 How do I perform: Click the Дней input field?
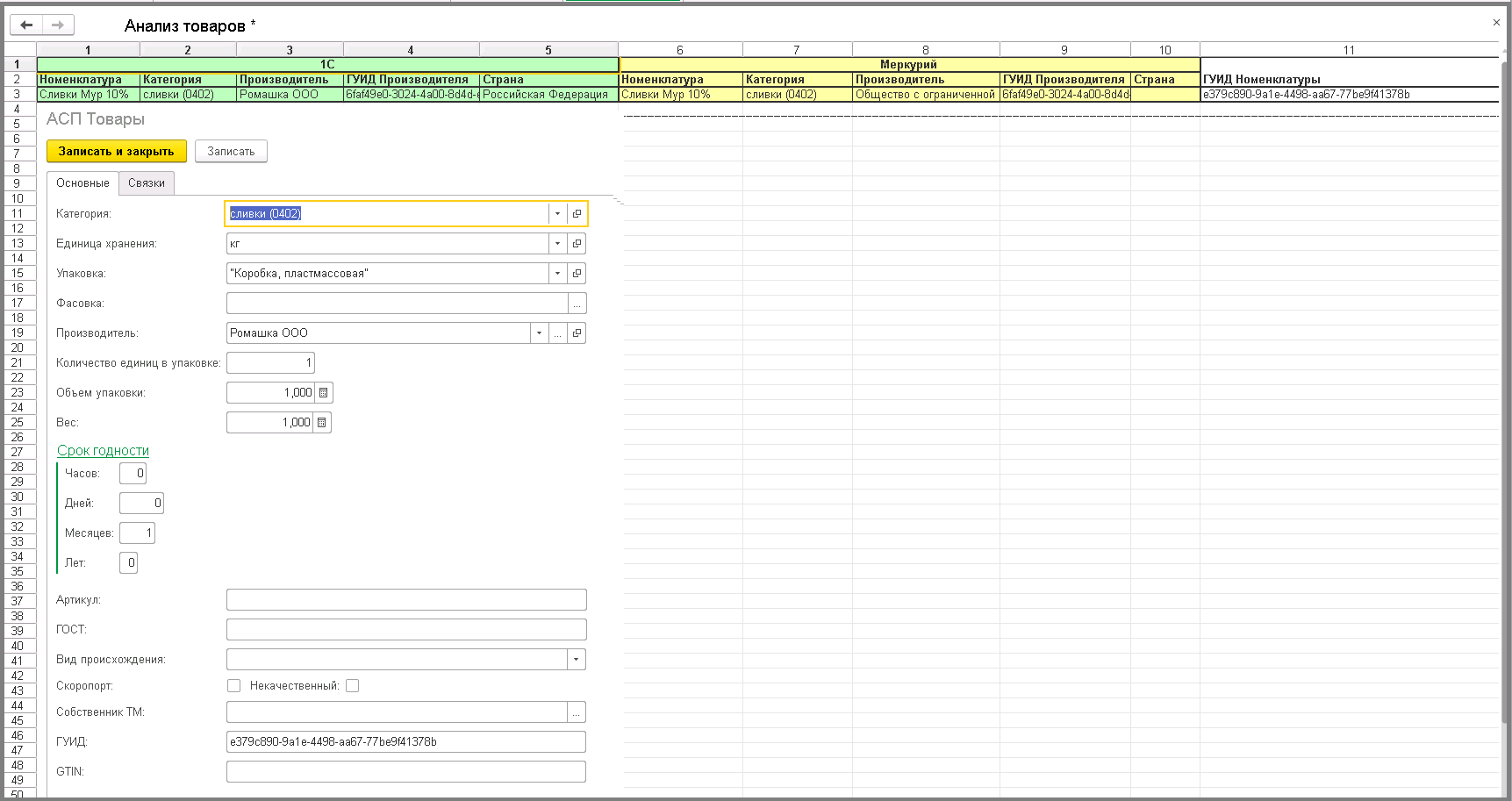(141, 503)
